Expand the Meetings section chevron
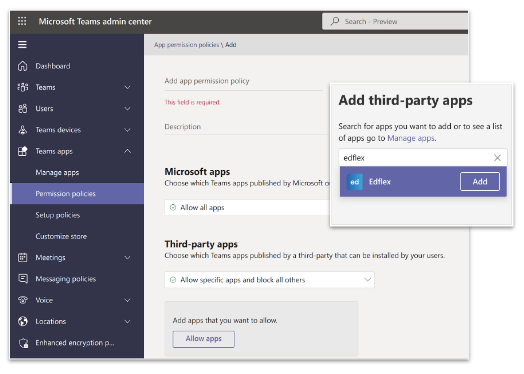524x374 pixels. (127, 257)
